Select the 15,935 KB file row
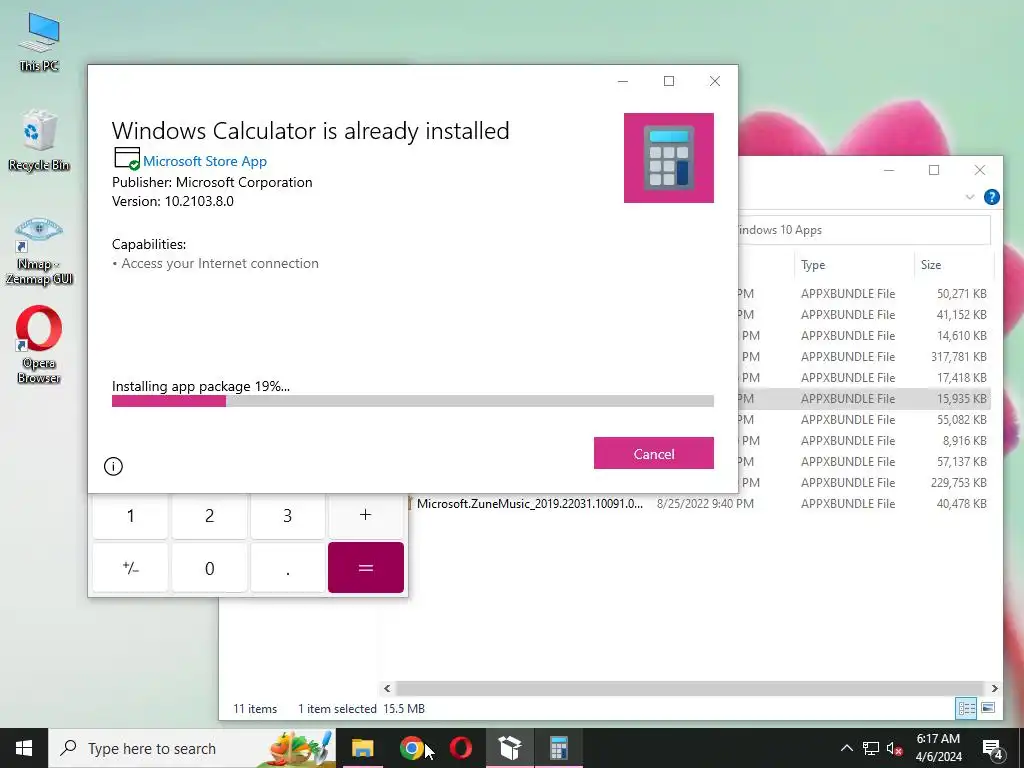Viewport: 1024px width, 768px height. pyautogui.click(x=864, y=398)
